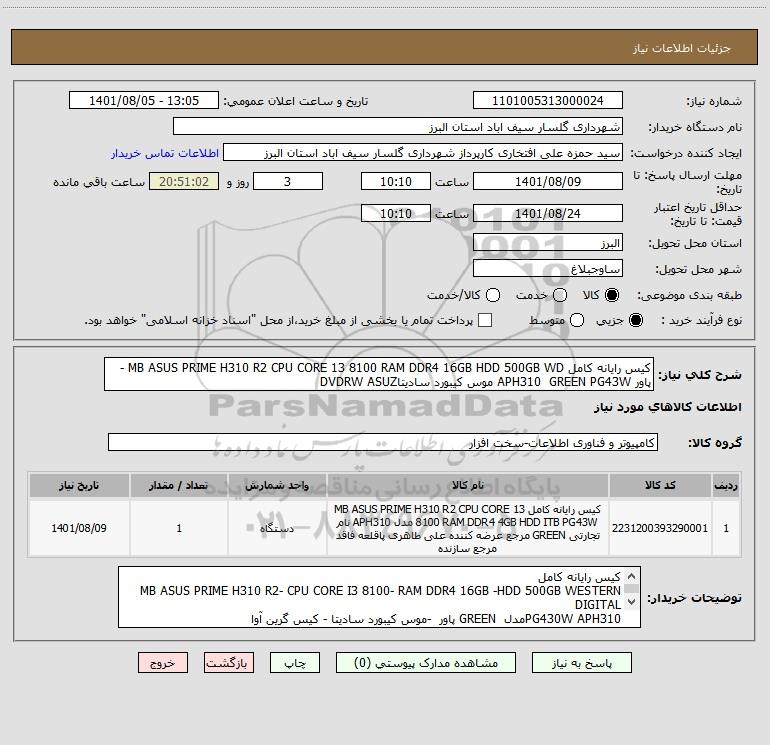Screen dimensions: 770x745
Task: Click product code 2231200393290001 cell
Action: (660, 528)
